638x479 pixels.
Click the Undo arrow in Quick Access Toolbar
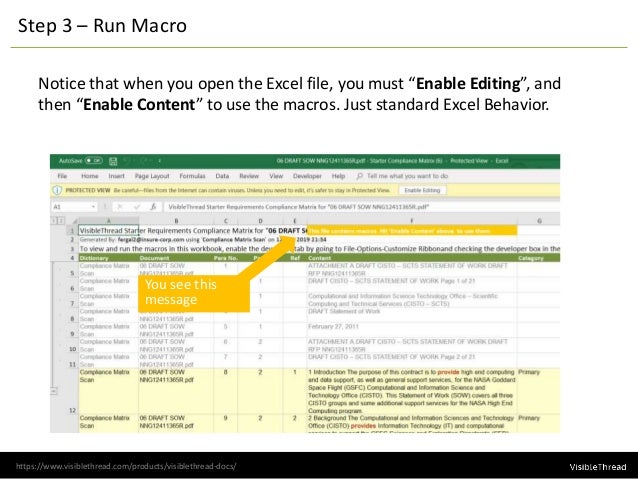pyautogui.click(x=127, y=161)
